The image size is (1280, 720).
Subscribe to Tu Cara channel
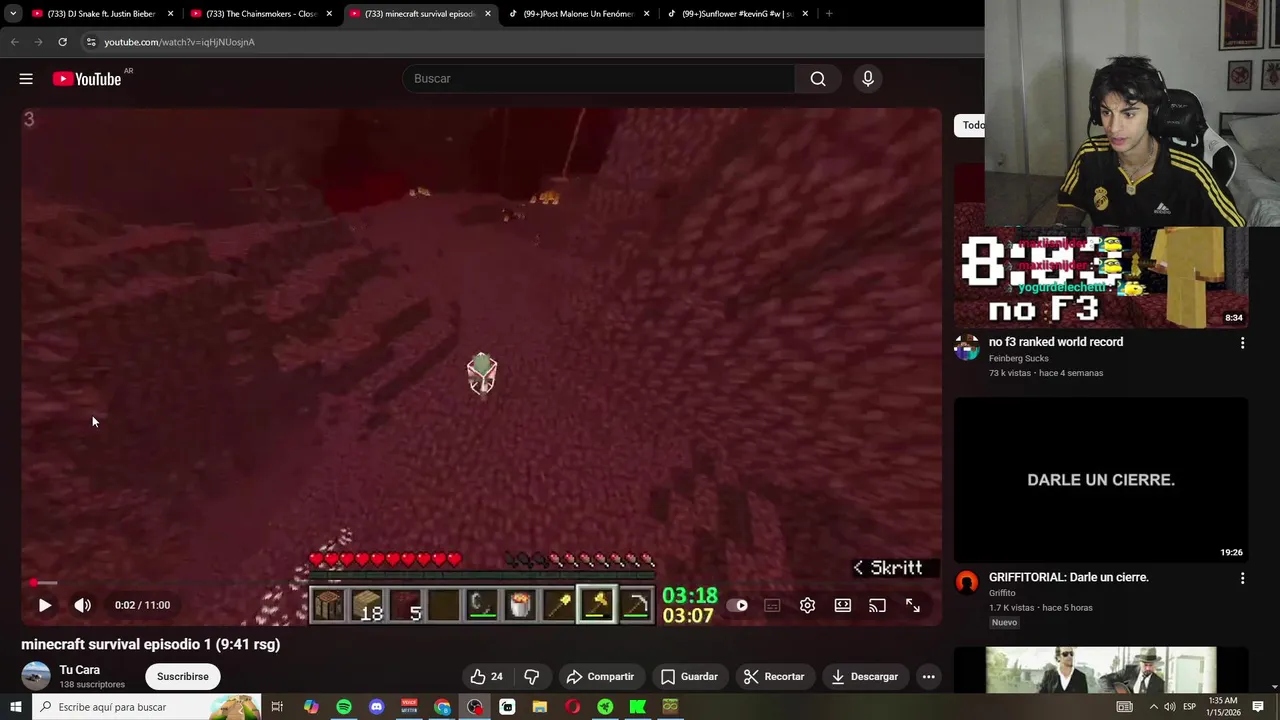[183, 677]
